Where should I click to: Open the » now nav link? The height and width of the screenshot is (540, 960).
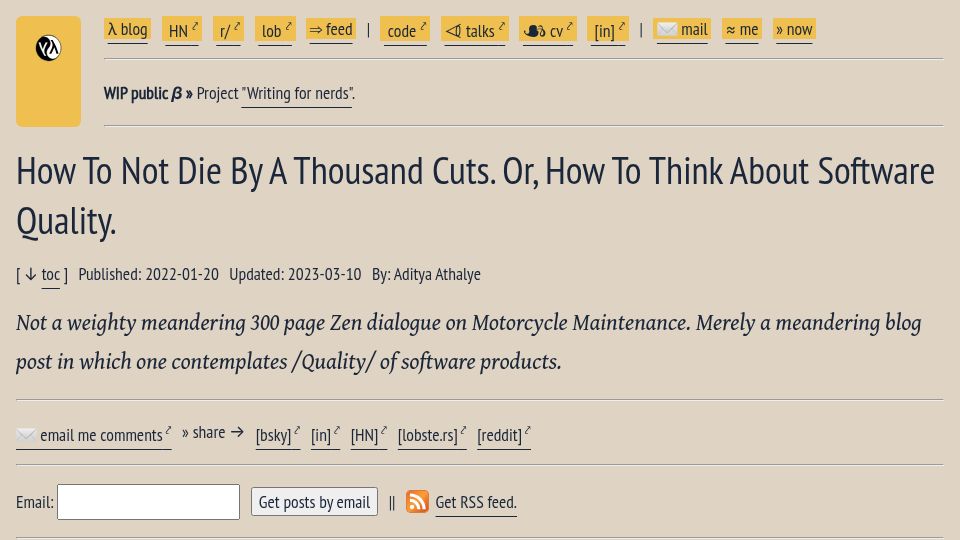tap(794, 29)
